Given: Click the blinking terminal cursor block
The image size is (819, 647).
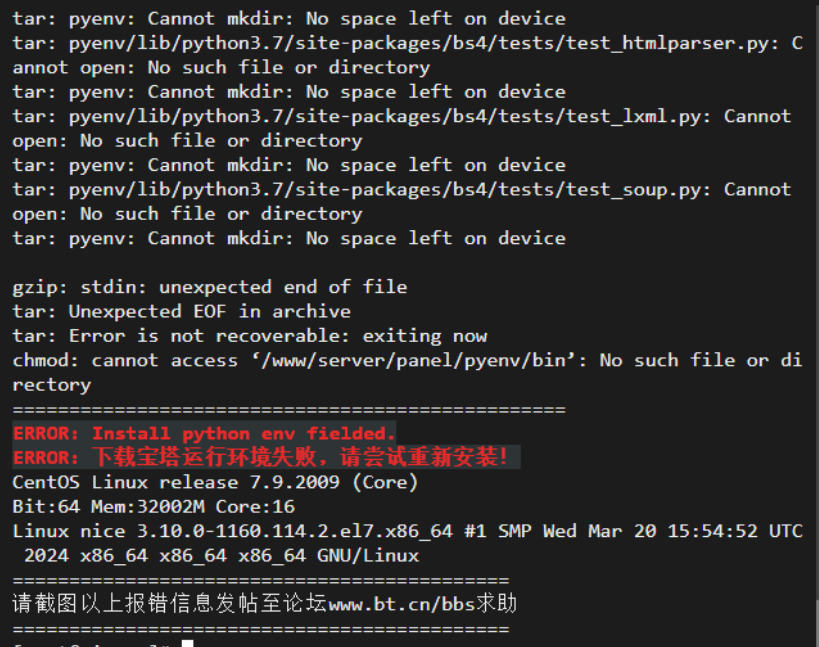Looking at the screenshot, I should [188, 643].
